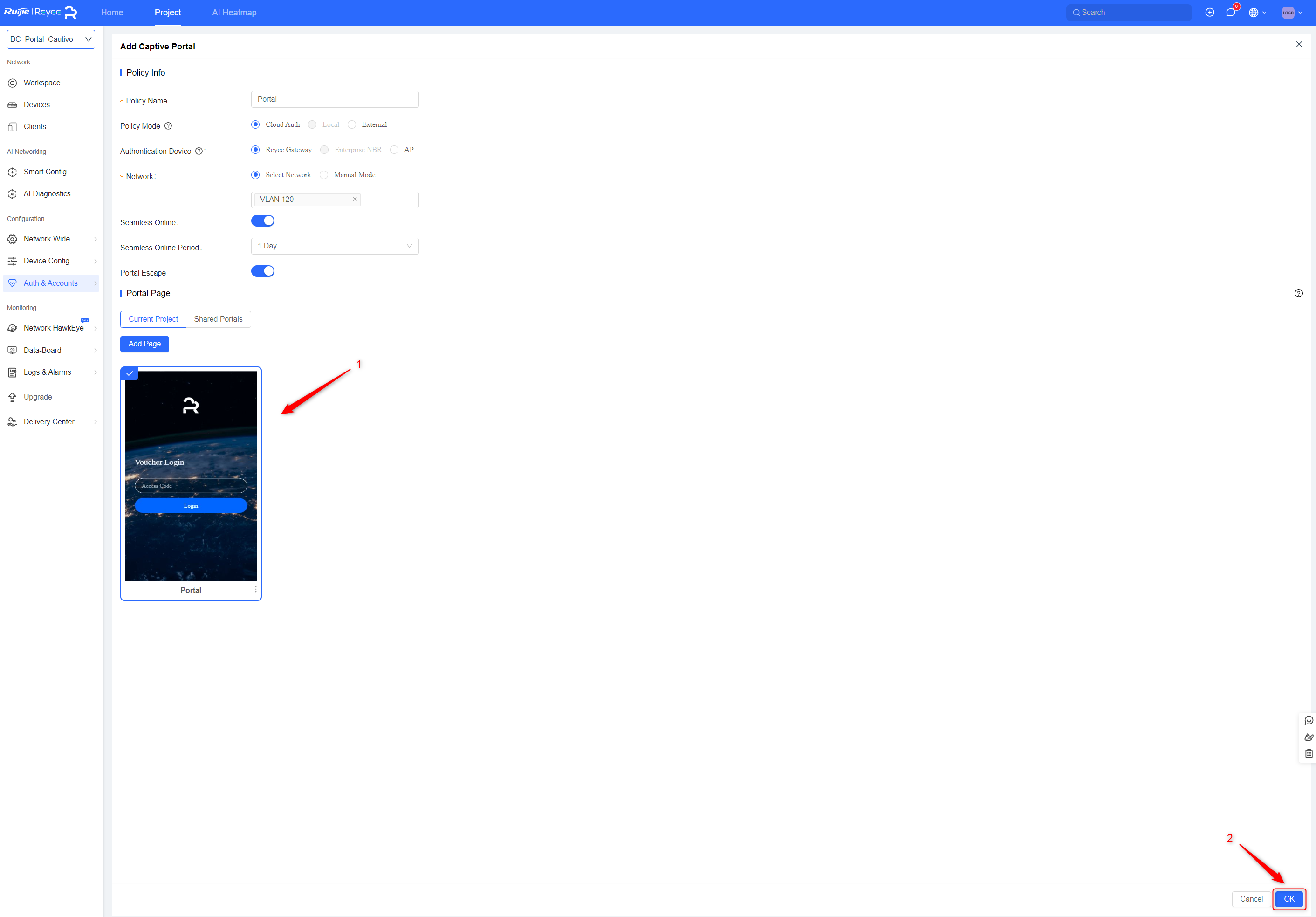
Task: Click the Devices sidebar icon
Action: pos(12,104)
